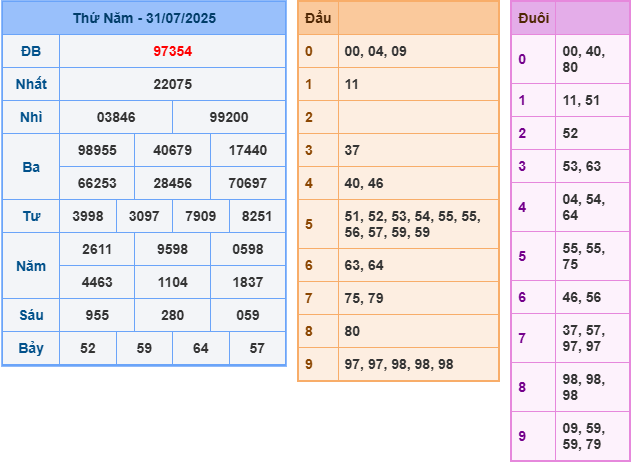Click the Ba prize number 17440
636x466 pixels.
click(x=248, y=150)
